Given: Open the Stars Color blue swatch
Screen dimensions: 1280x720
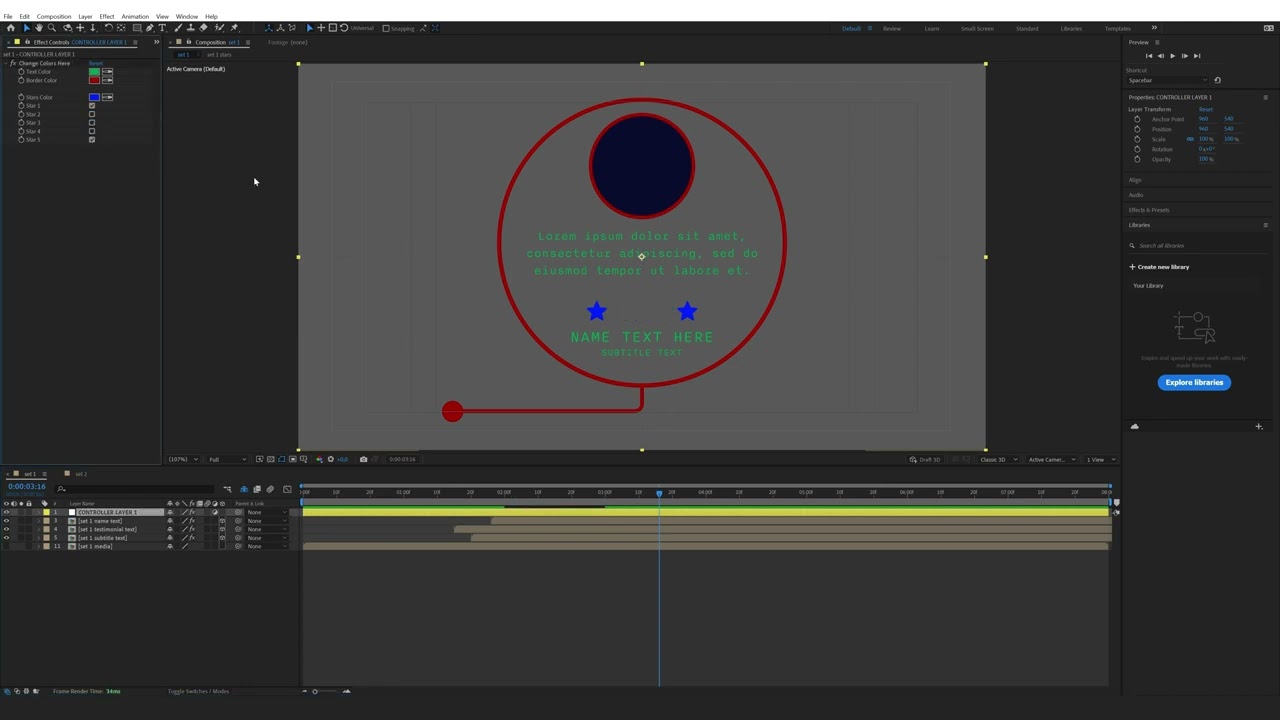Looking at the screenshot, I should tap(95, 97).
